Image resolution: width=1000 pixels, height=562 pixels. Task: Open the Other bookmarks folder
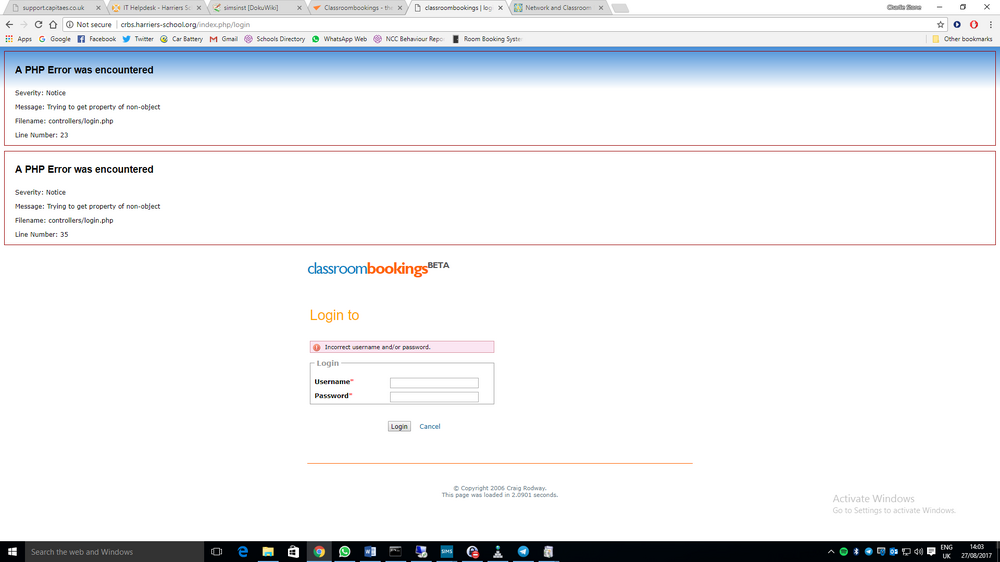(962, 39)
